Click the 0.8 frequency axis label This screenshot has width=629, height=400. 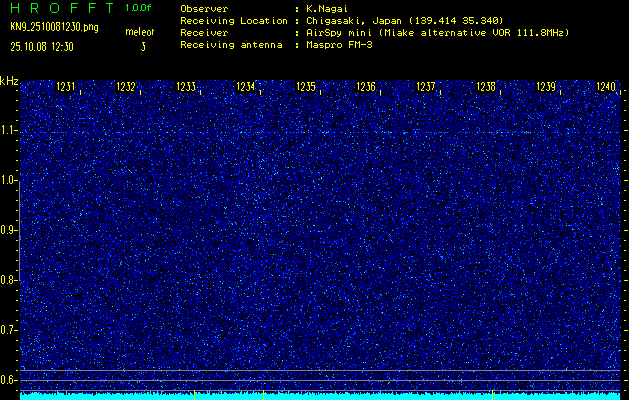[x=9, y=280]
